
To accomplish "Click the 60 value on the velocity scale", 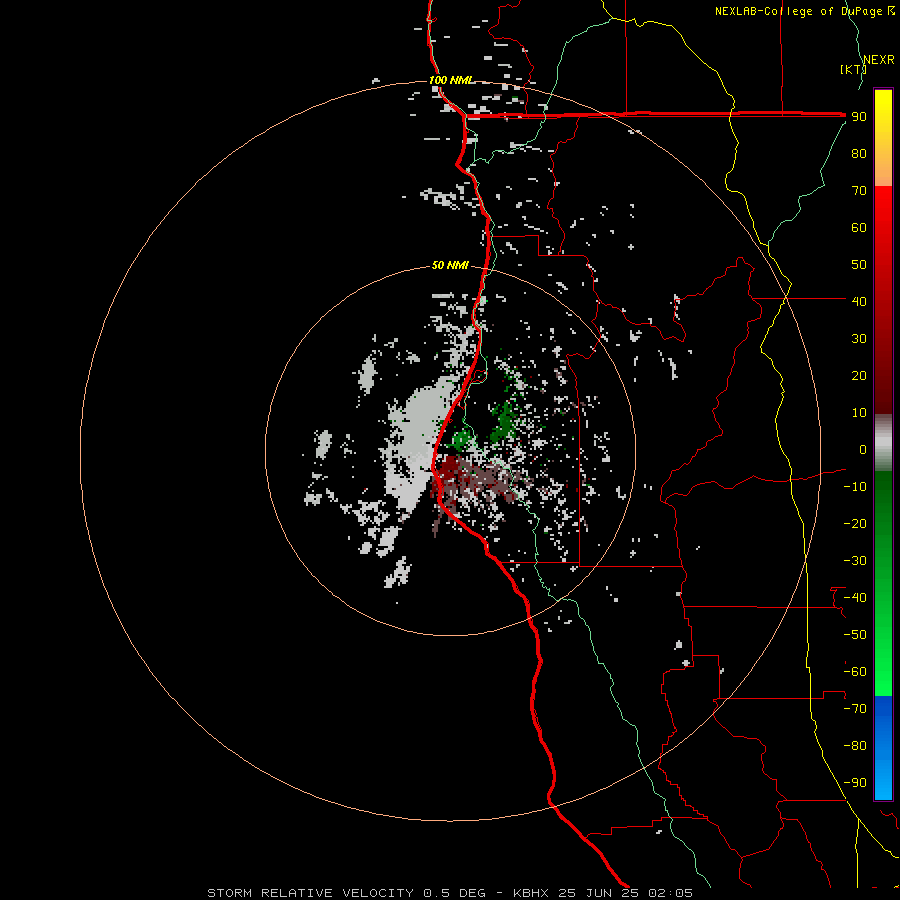I will coord(859,228).
